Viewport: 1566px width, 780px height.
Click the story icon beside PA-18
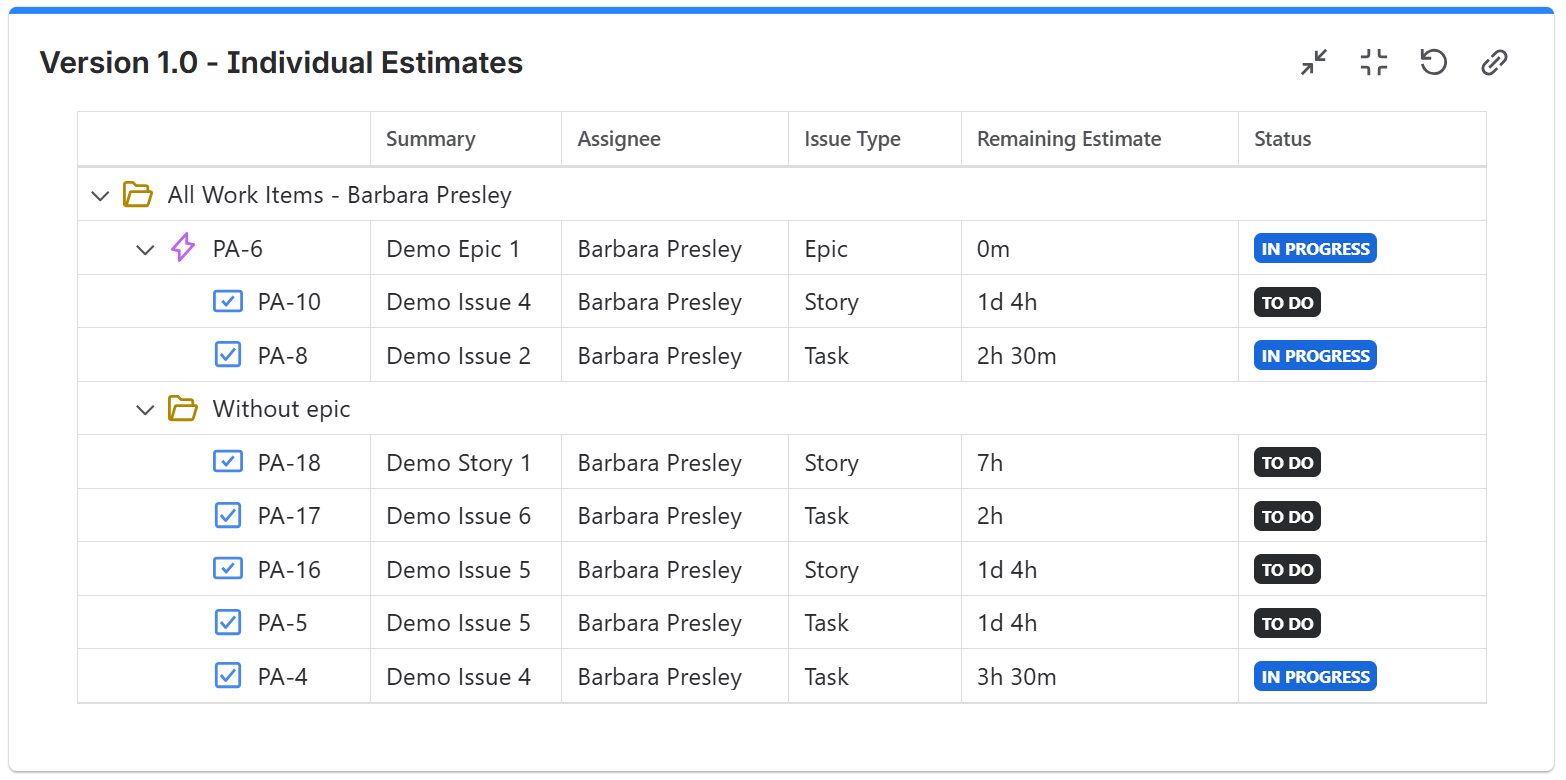click(228, 462)
